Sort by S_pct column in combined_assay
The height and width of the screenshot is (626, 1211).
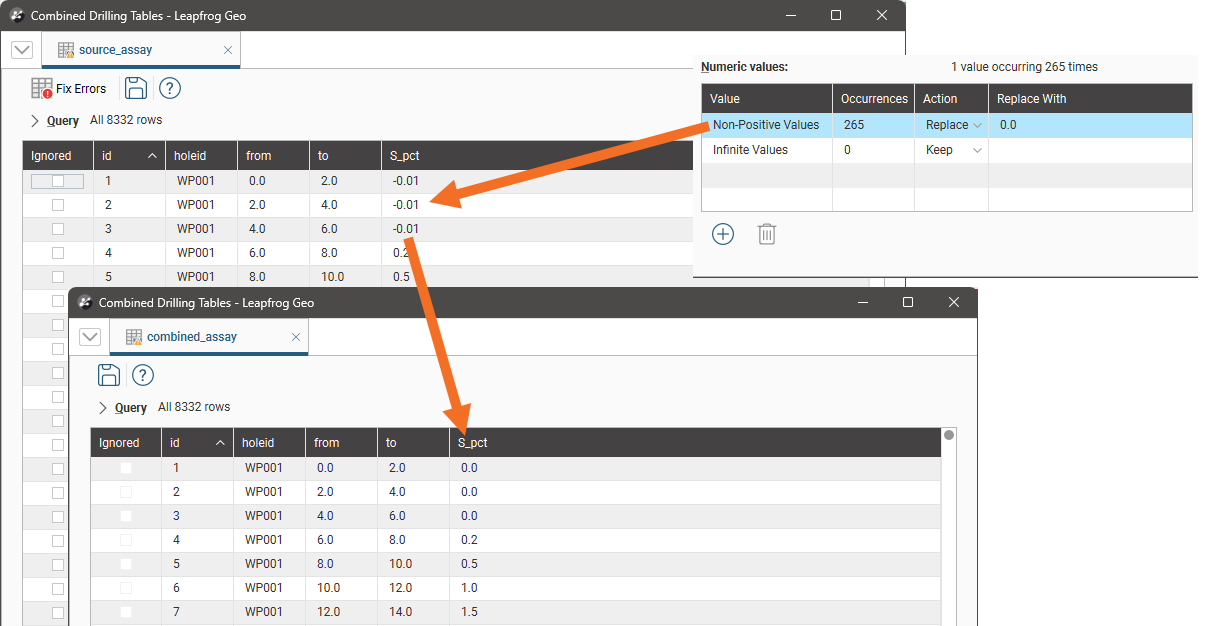pos(472,443)
